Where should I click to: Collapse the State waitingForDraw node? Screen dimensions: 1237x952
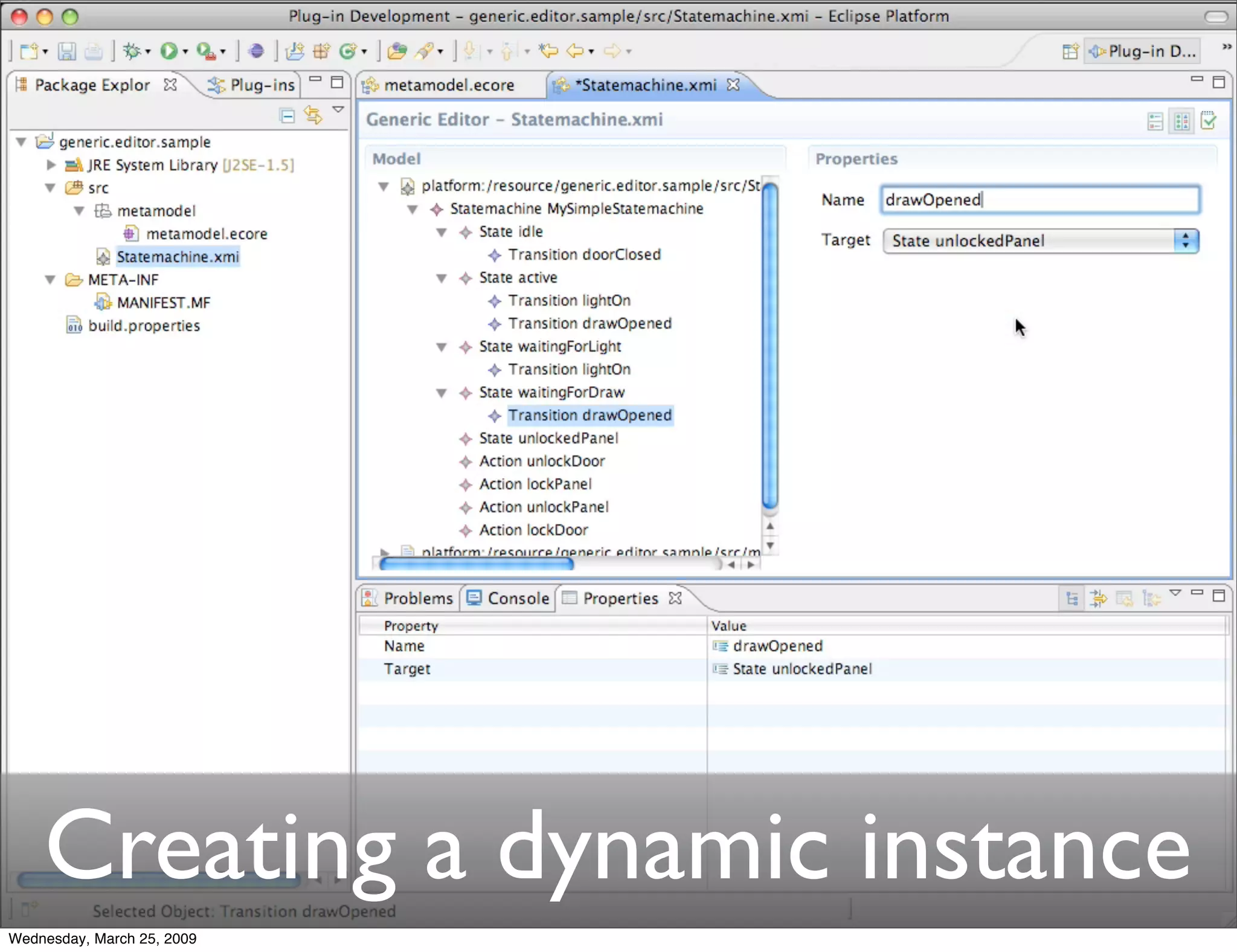point(442,393)
